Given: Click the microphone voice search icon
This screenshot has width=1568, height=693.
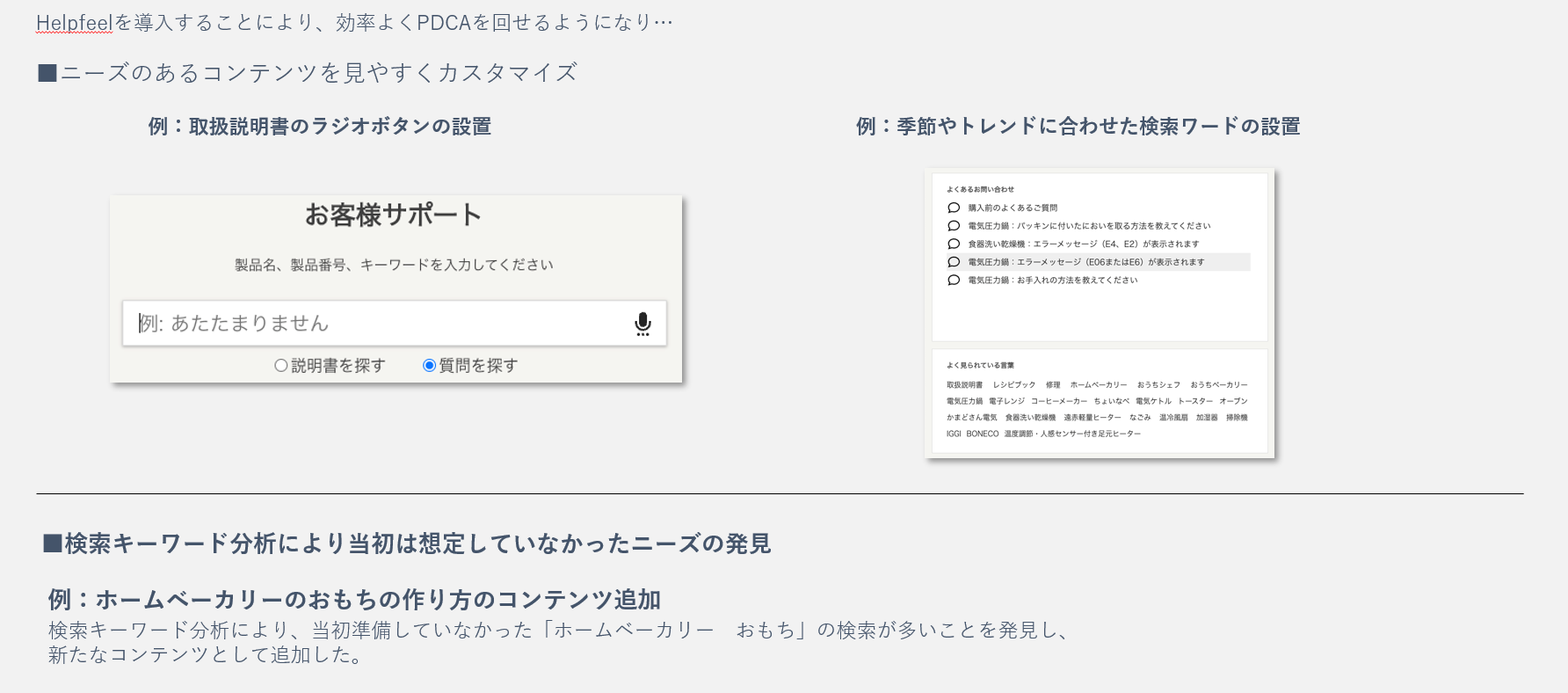Looking at the screenshot, I should coord(642,324).
